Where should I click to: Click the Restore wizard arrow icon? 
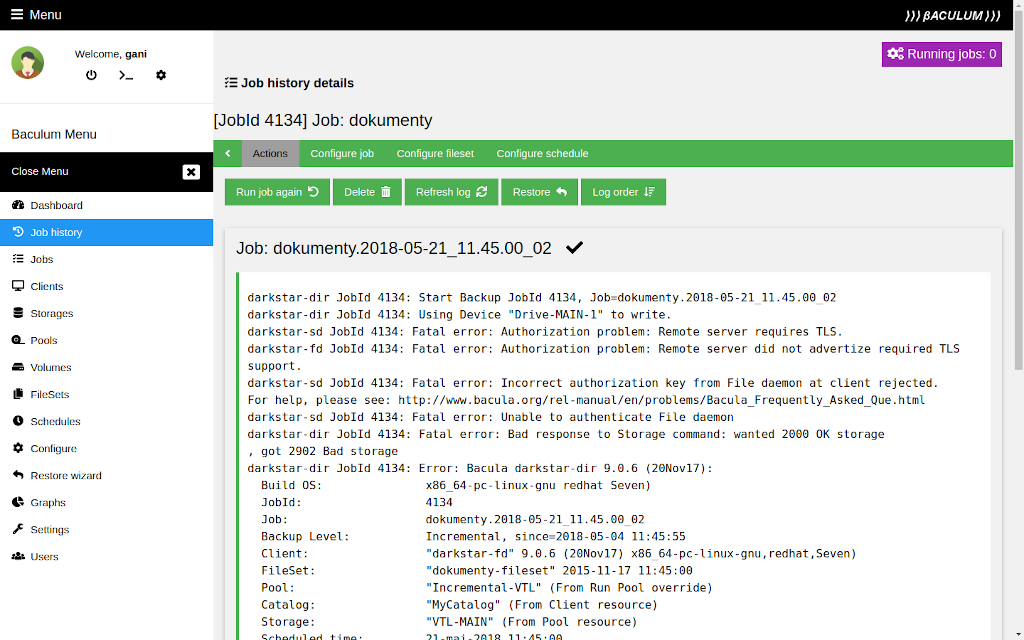pos(18,475)
